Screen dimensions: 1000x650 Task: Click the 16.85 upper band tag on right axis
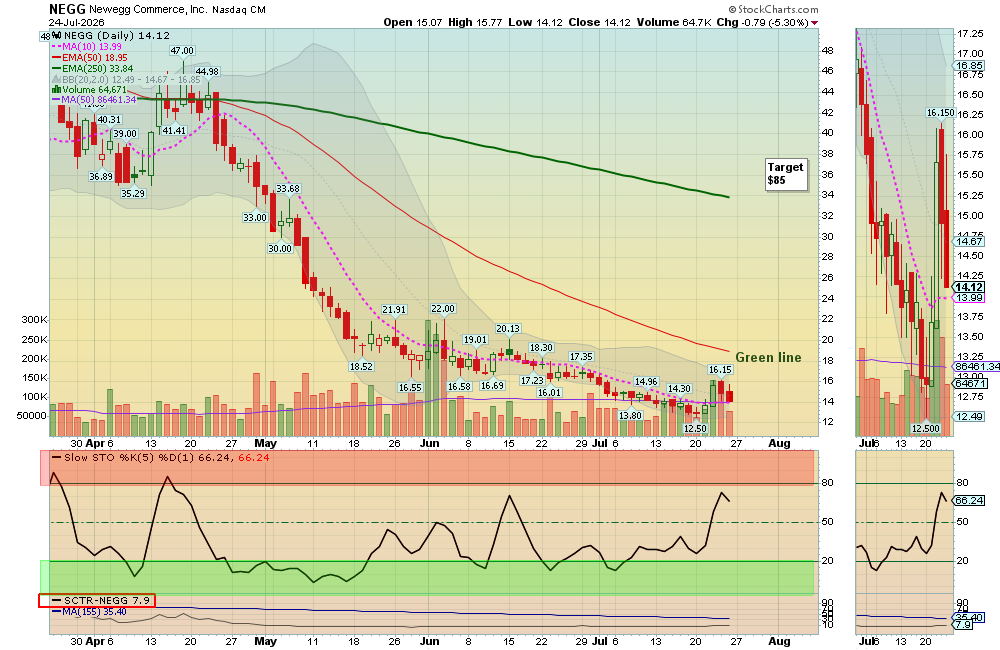click(969, 66)
